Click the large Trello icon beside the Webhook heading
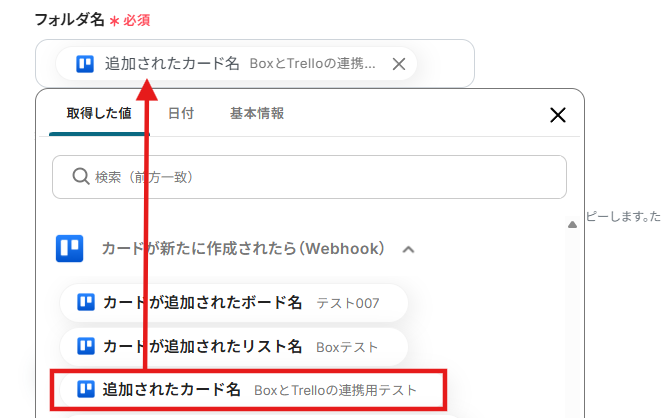 point(70,249)
